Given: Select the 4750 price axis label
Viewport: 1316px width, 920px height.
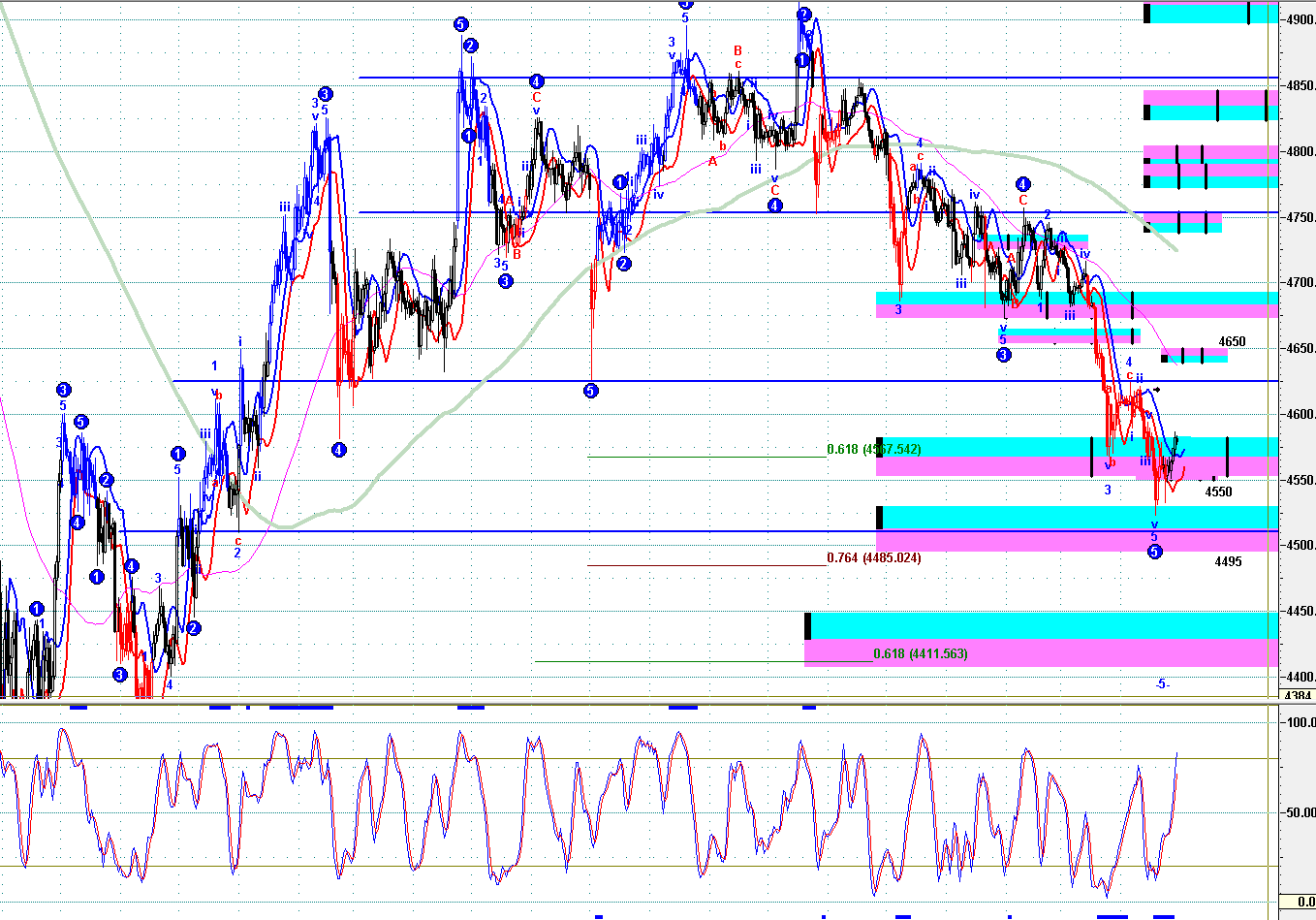Looking at the screenshot, I should (x=1300, y=218).
